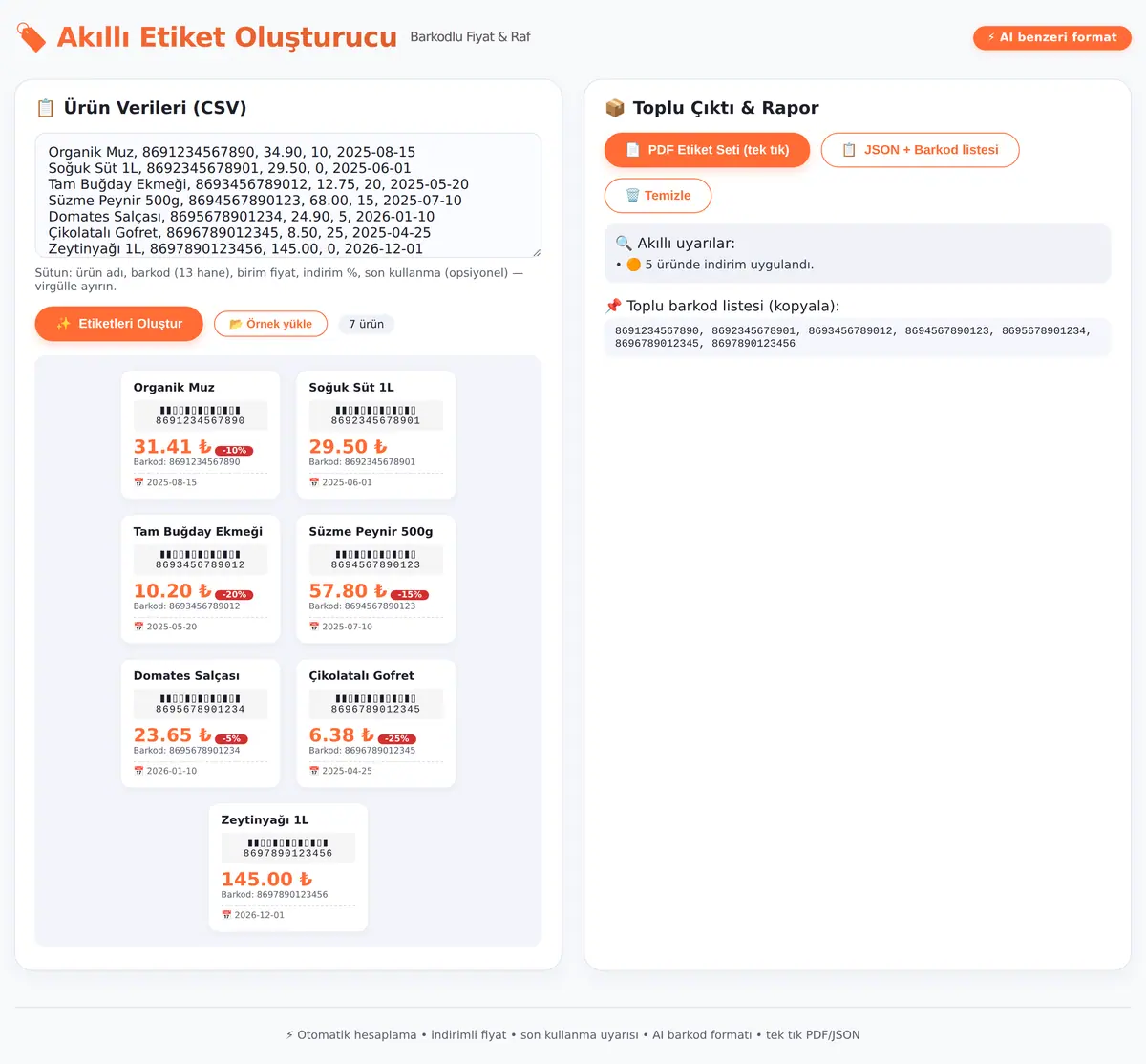Click the Süzme Peynir 500g label title
Image resolution: width=1146 pixels, height=1064 pixels.
point(371,532)
